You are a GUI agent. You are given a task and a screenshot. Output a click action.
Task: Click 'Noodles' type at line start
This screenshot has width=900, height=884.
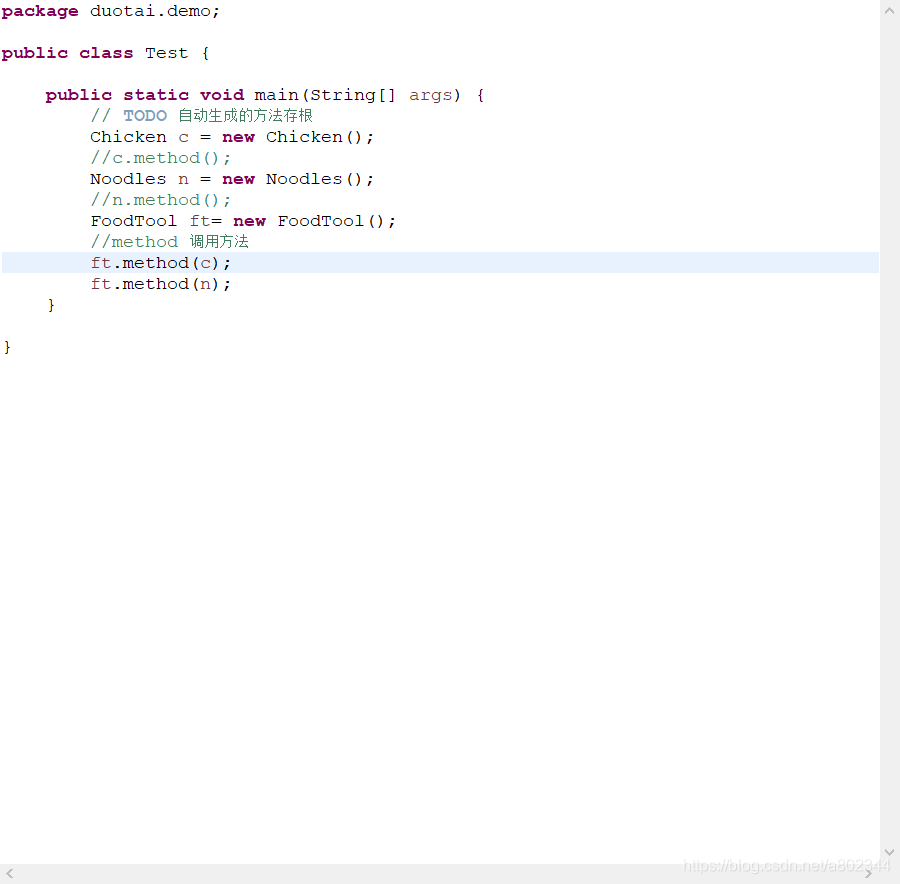[128, 179]
